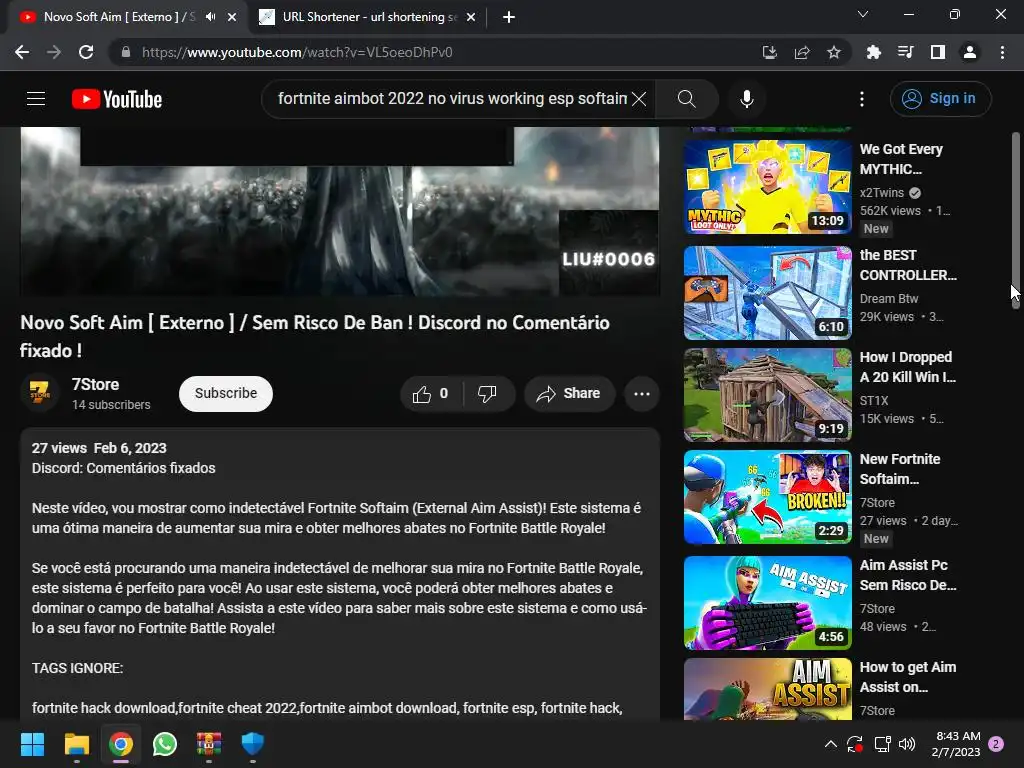The height and width of the screenshot is (768, 1024).
Task: Start voice search with the microphone icon
Action: 746,99
